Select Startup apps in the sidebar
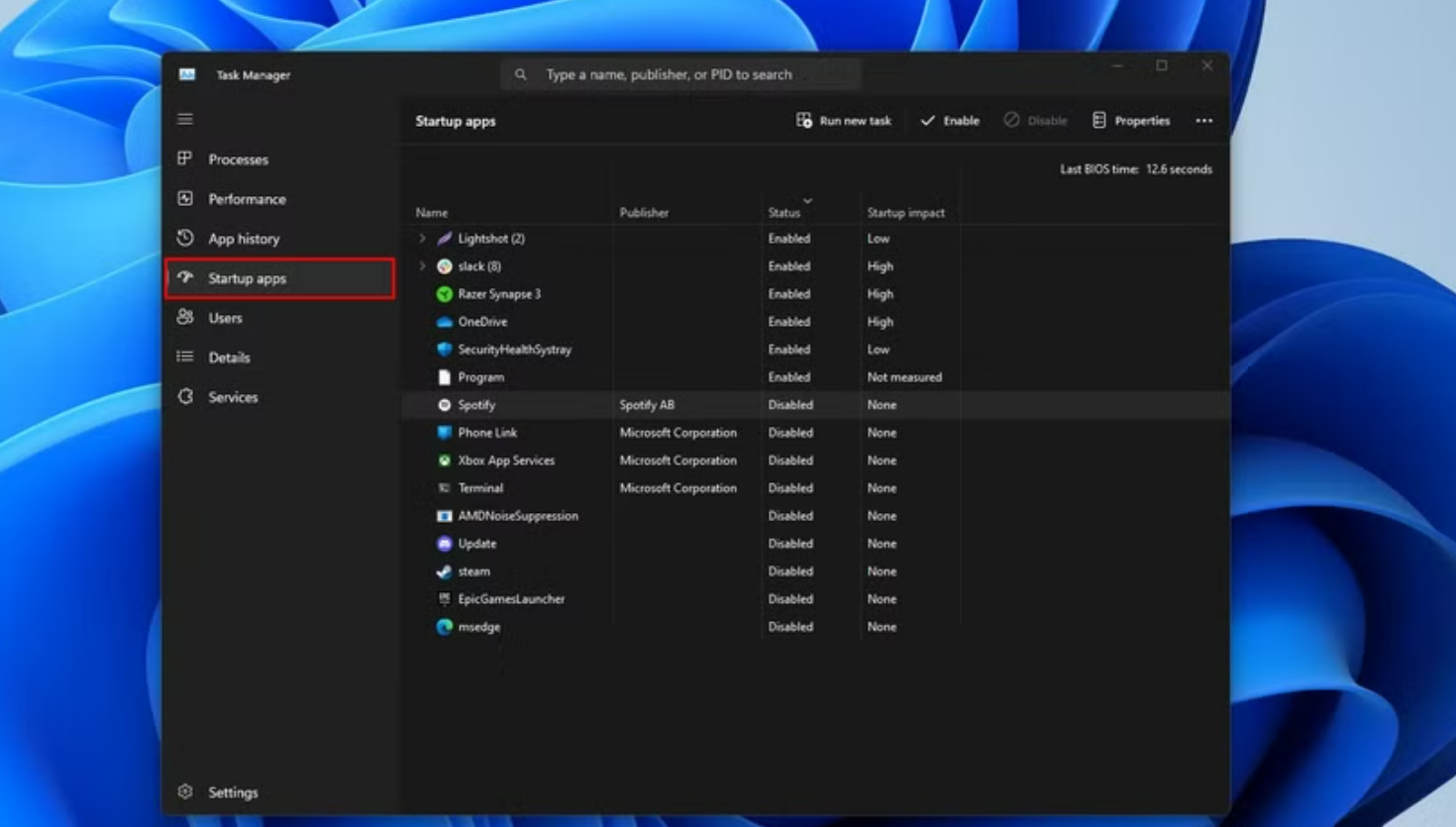The height and width of the screenshot is (827, 1456). point(280,278)
